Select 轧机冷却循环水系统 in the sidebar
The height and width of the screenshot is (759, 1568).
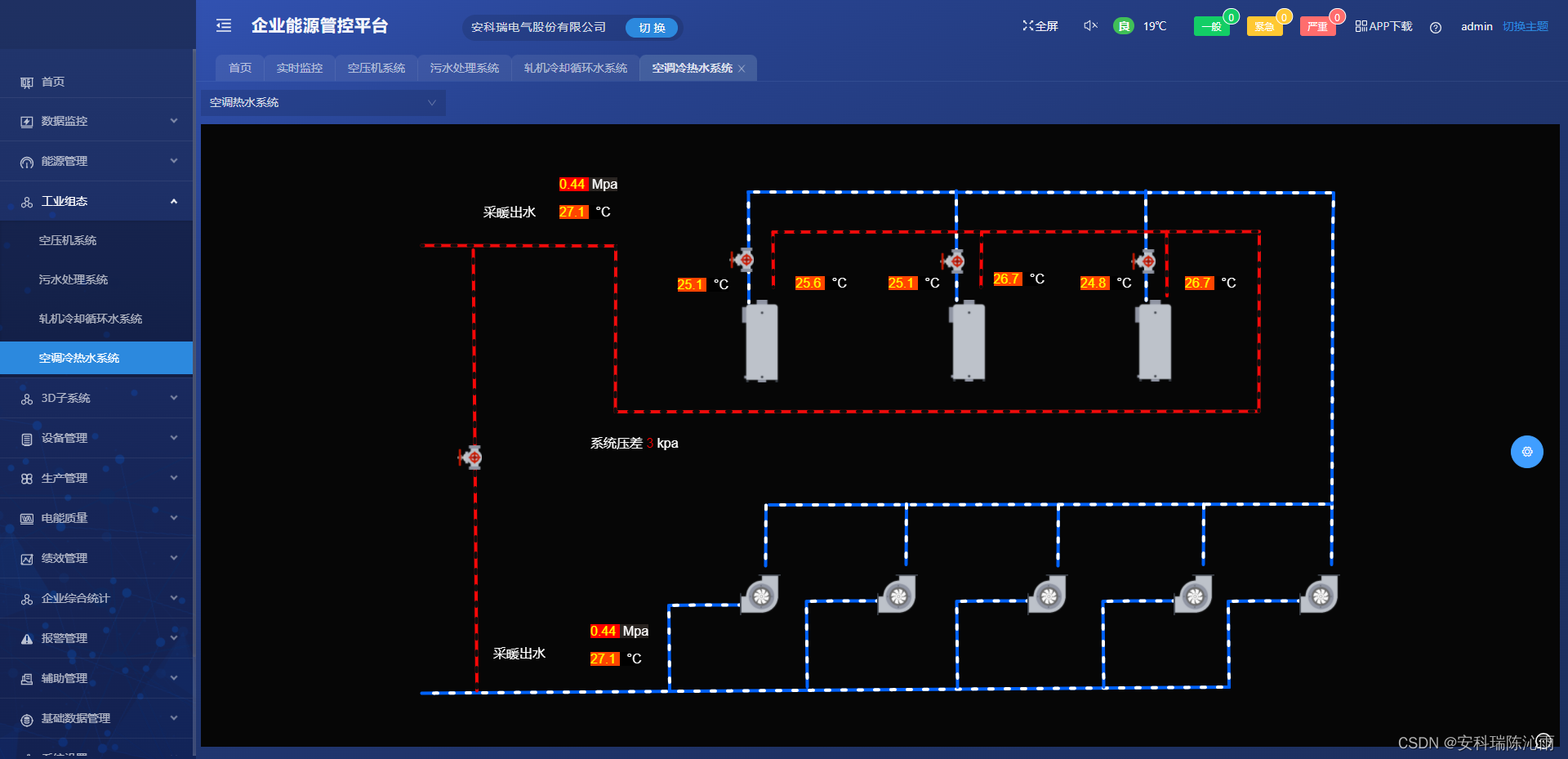point(96,319)
